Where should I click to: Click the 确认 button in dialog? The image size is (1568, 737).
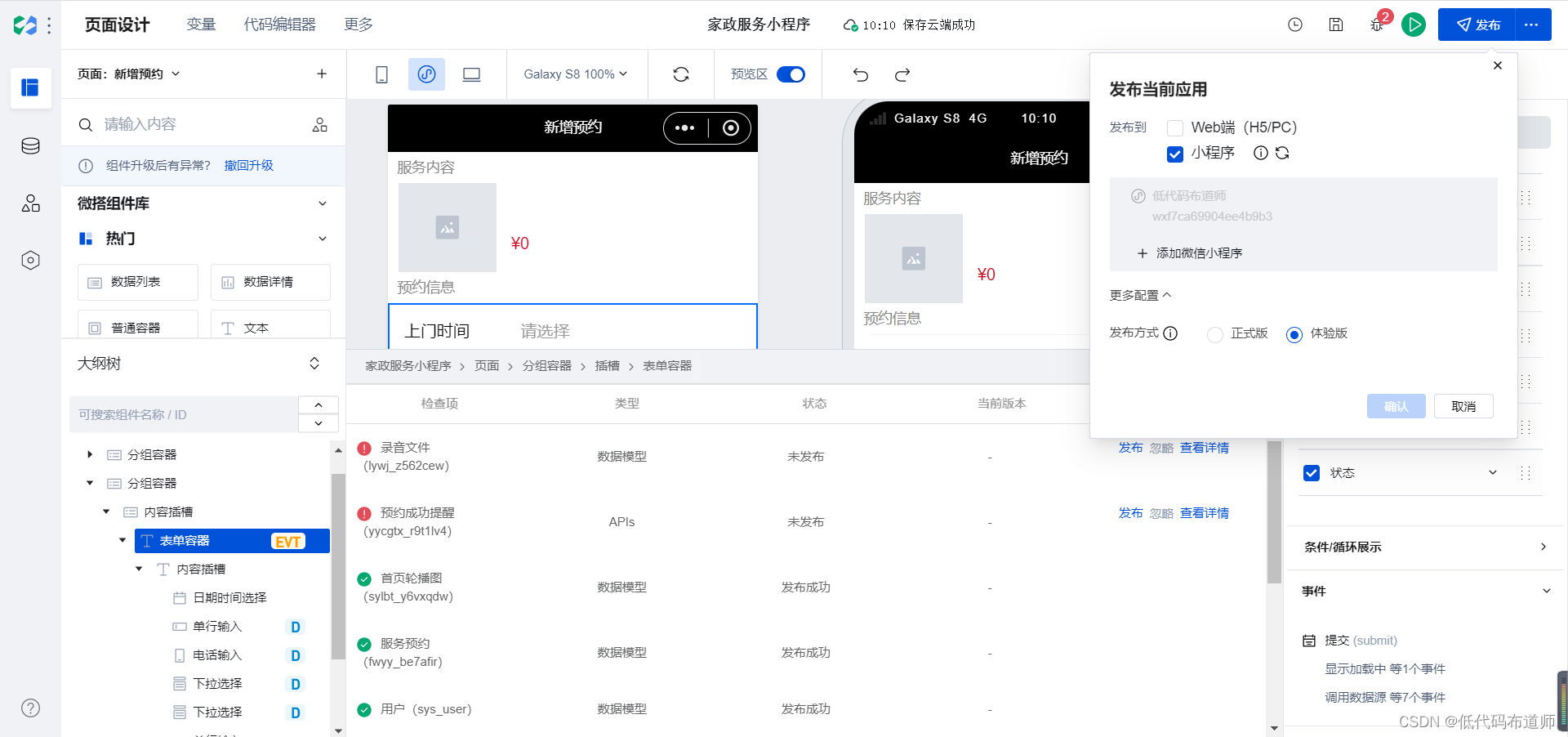[x=1396, y=406]
